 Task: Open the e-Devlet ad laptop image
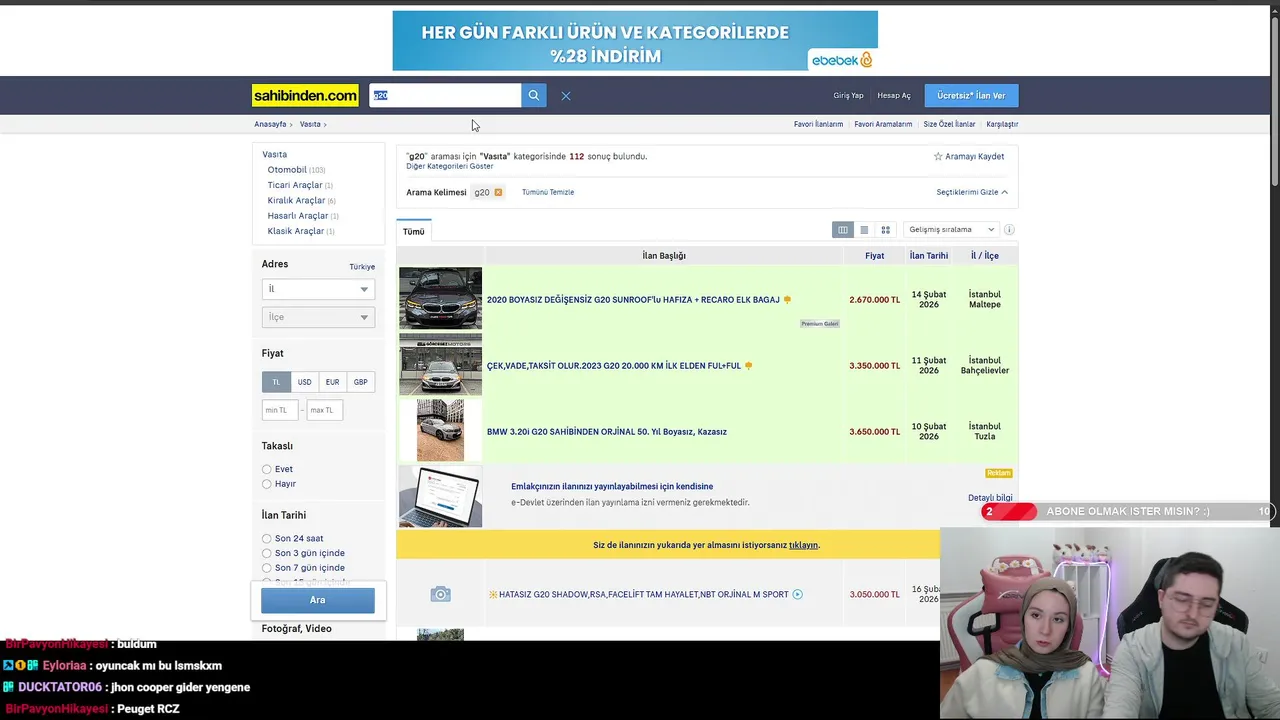[x=440, y=496]
